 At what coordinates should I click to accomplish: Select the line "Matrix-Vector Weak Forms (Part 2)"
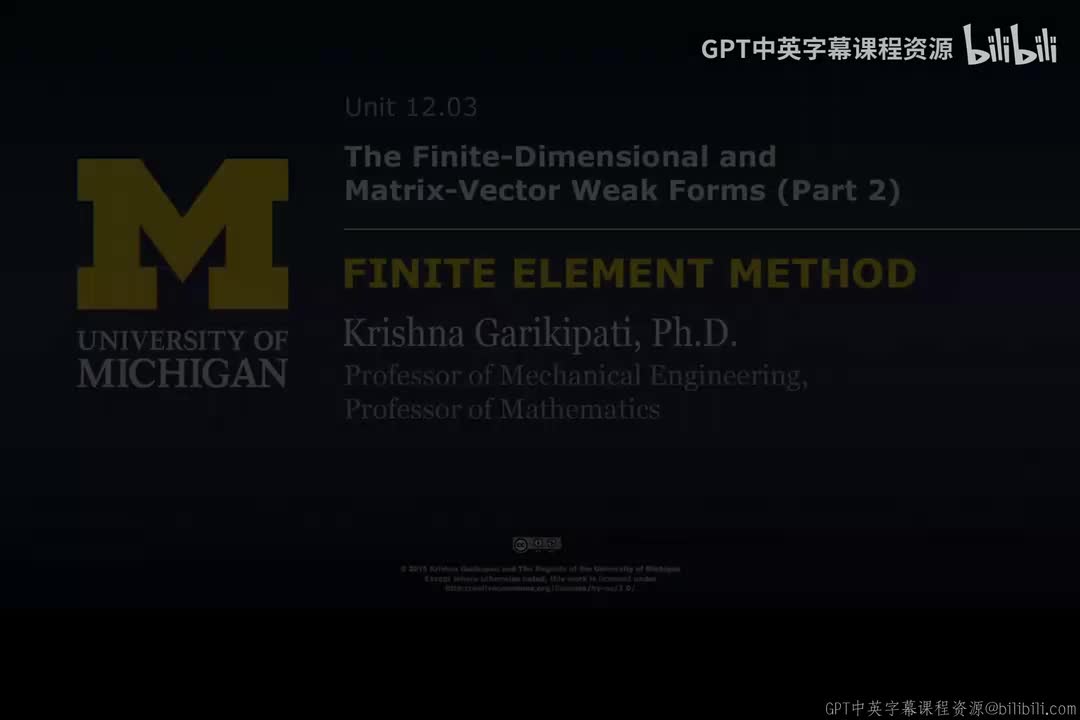point(622,191)
